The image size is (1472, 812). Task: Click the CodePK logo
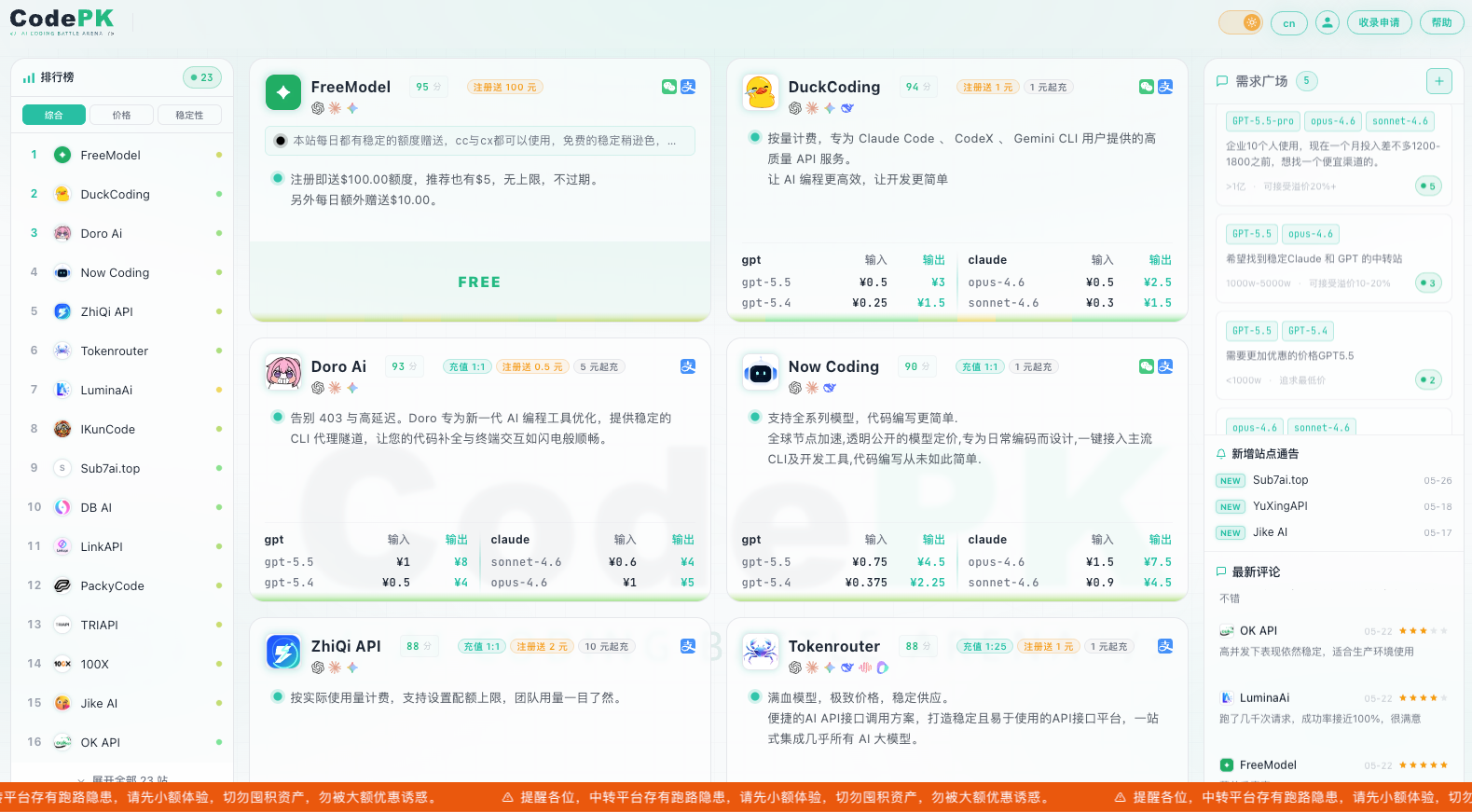coord(62,21)
